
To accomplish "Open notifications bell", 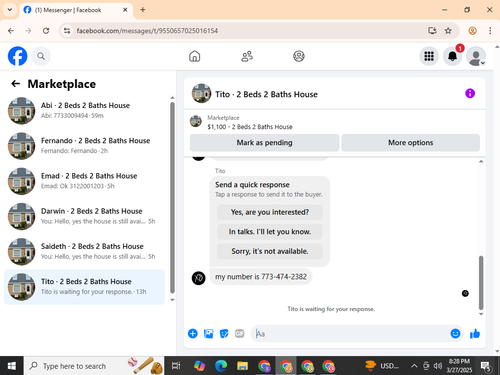I will (452, 56).
